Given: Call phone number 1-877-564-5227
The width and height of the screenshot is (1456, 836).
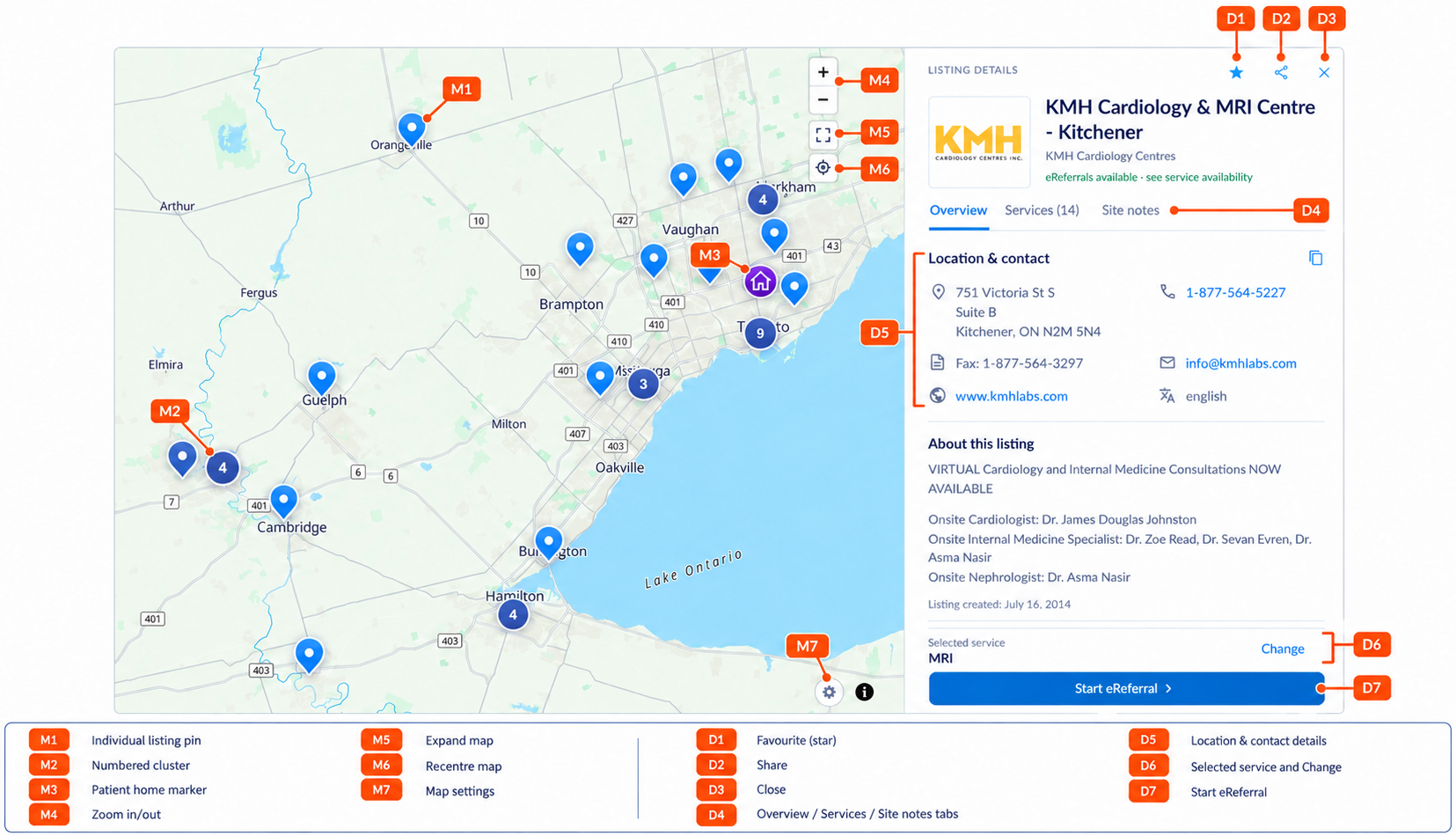Looking at the screenshot, I should (x=1235, y=292).
